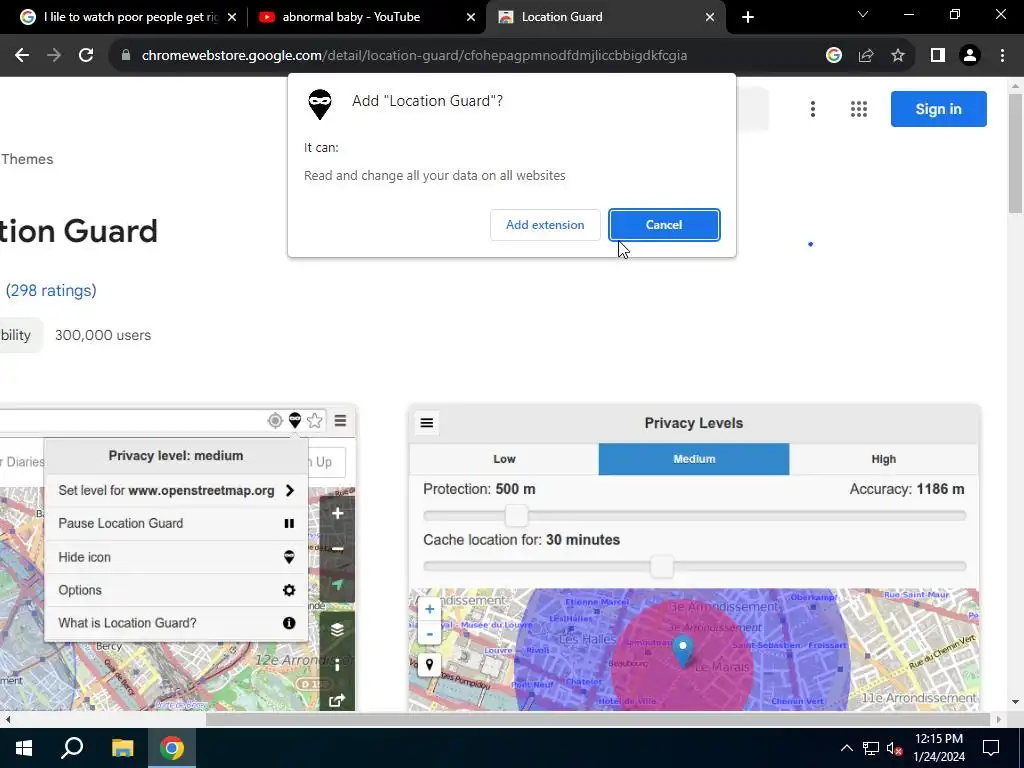Close the Location Guard tab
This screenshot has height=768, width=1024.
(x=710, y=17)
